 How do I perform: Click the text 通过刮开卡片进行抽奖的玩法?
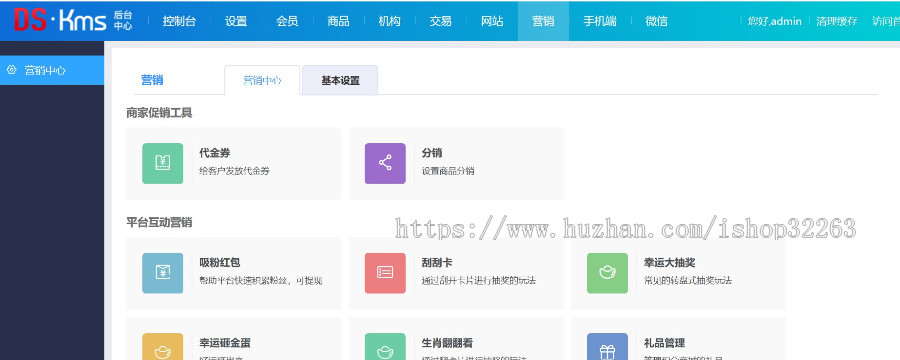479,281
